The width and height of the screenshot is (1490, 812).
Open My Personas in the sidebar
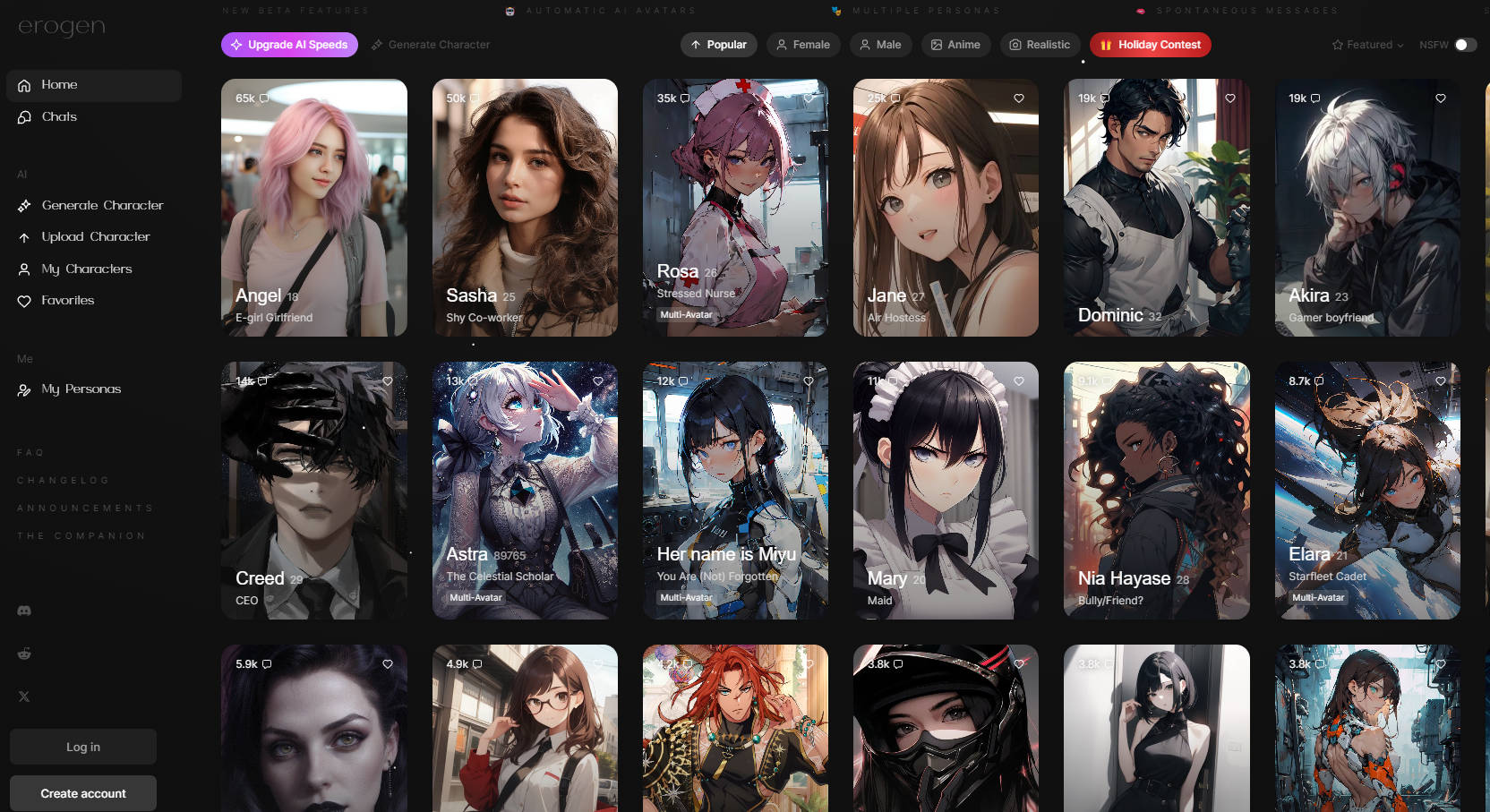[81, 389]
